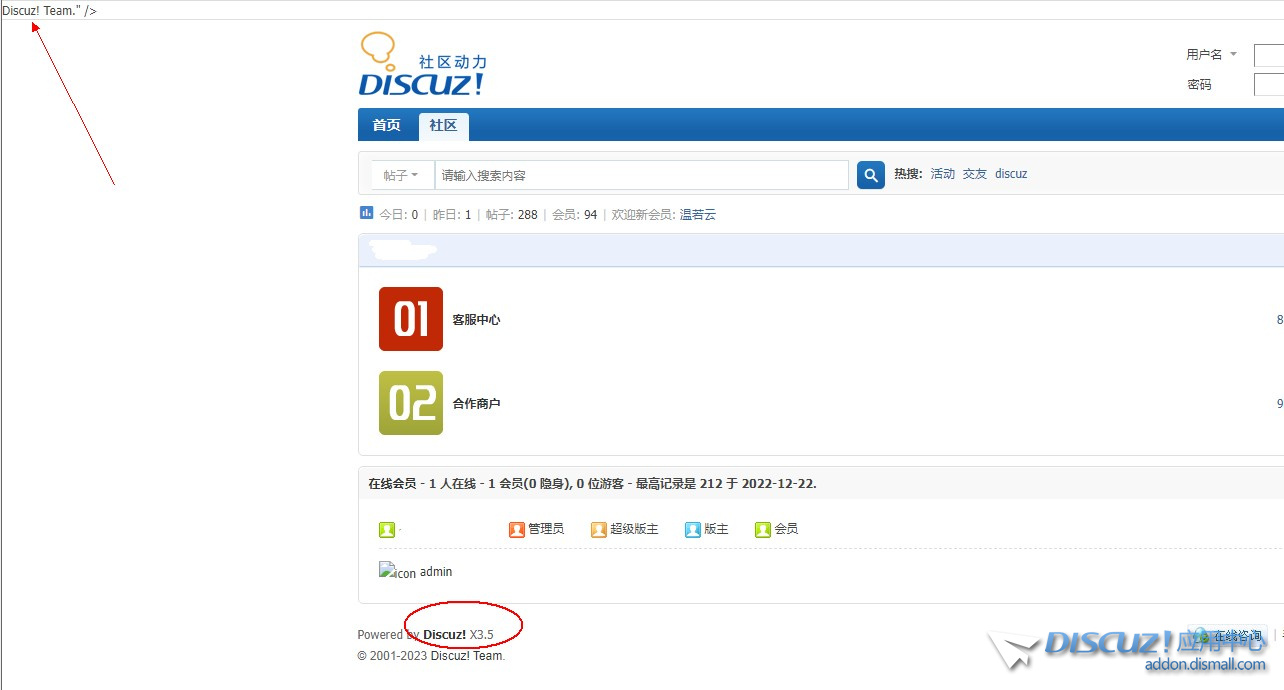The width and height of the screenshot is (1284, 690).
Task: Click the 管理员 user group icon
Action: (516, 529)
